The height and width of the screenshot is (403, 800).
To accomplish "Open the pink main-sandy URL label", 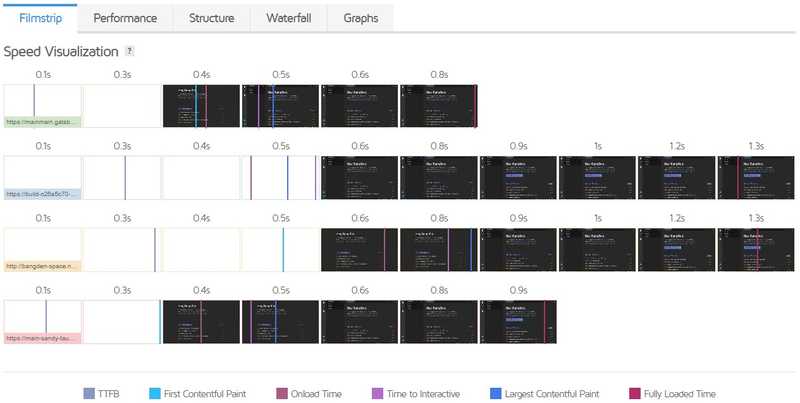I will pos(42,338).
